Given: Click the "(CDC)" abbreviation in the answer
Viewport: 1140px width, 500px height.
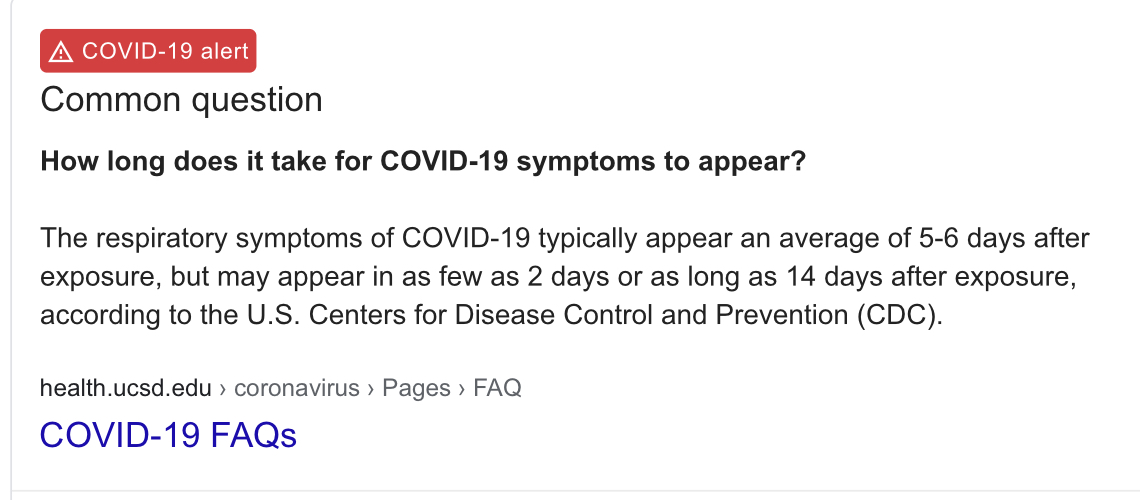Looking at the screenshot, I should (x=899, y=315).
